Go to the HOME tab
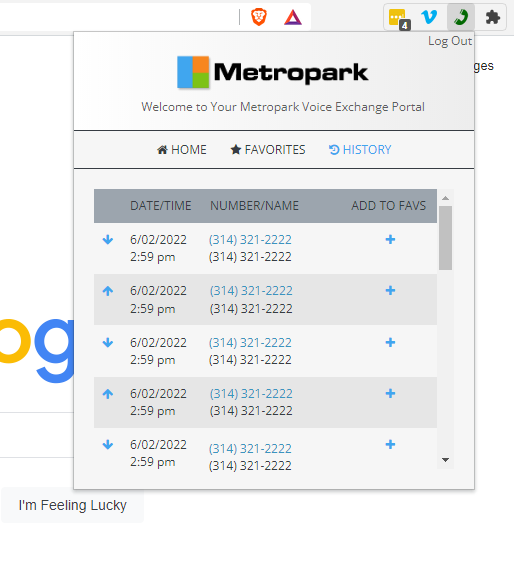Viewport: 514px width, 565px height. tap(182, 150)
